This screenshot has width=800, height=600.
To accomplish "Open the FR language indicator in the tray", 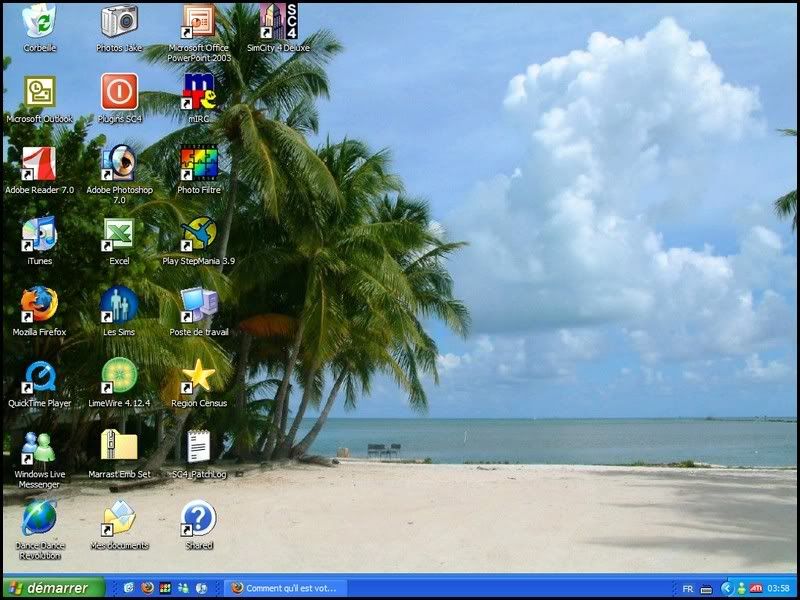I will click(688, 588).
